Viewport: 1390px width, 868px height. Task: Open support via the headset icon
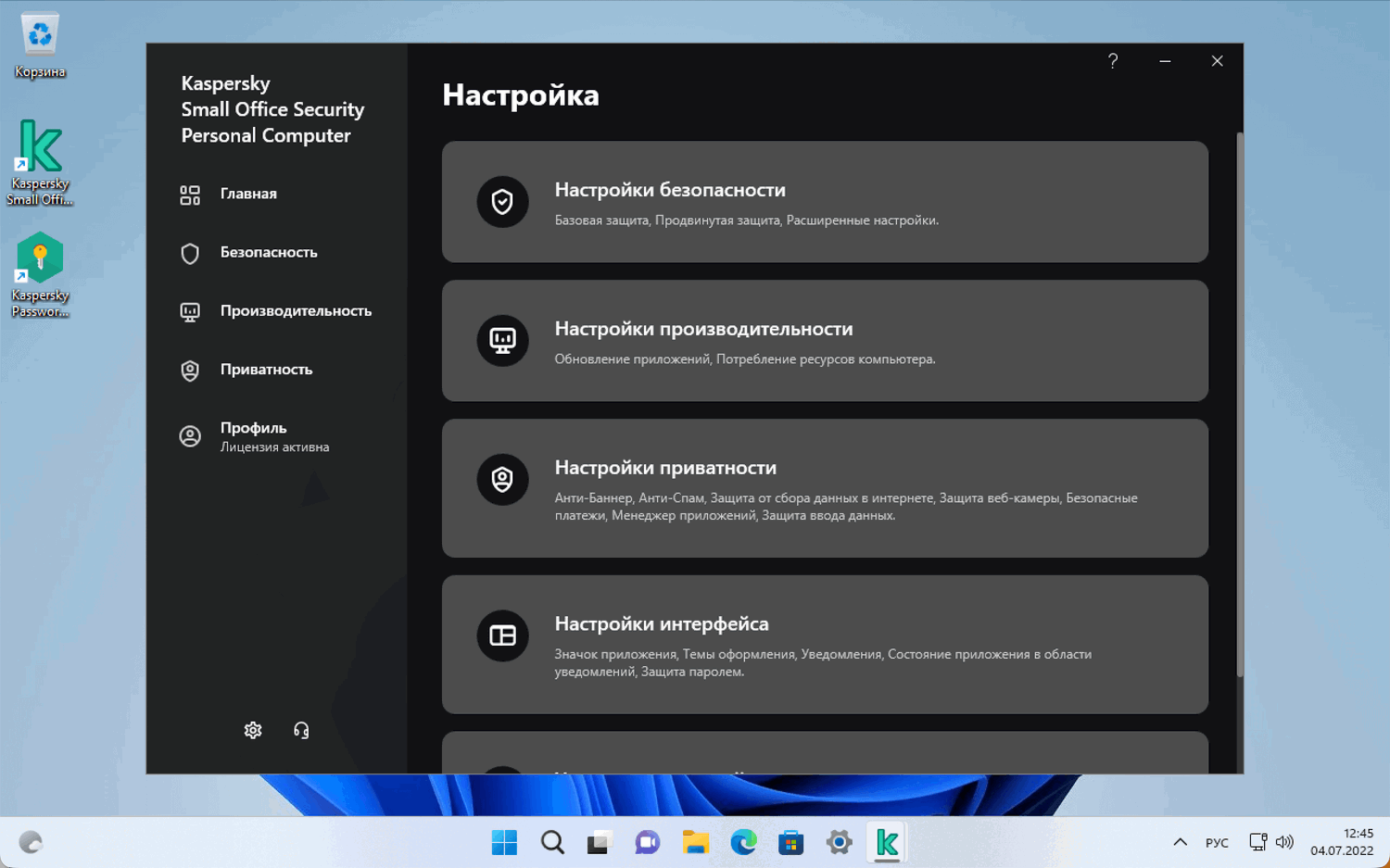click(x=301, y=730)
